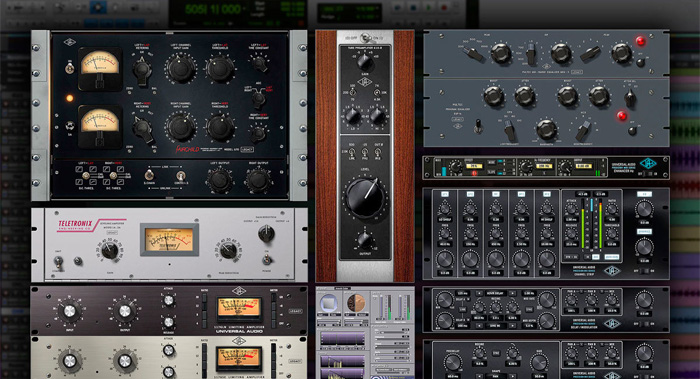Turn Pultec EQP-1A leftmost boost knob
The image size is (700, 379).
coord(494,96)
